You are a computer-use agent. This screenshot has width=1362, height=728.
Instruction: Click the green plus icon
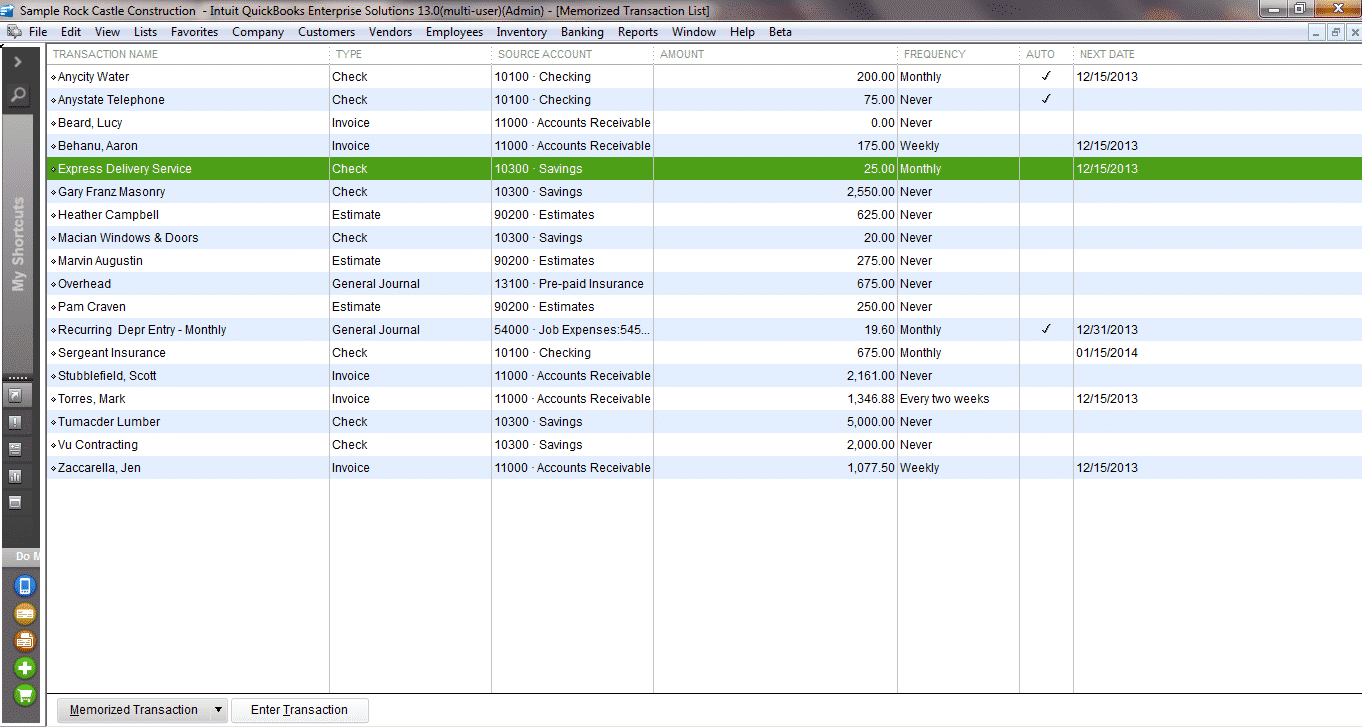click(25, 668)
